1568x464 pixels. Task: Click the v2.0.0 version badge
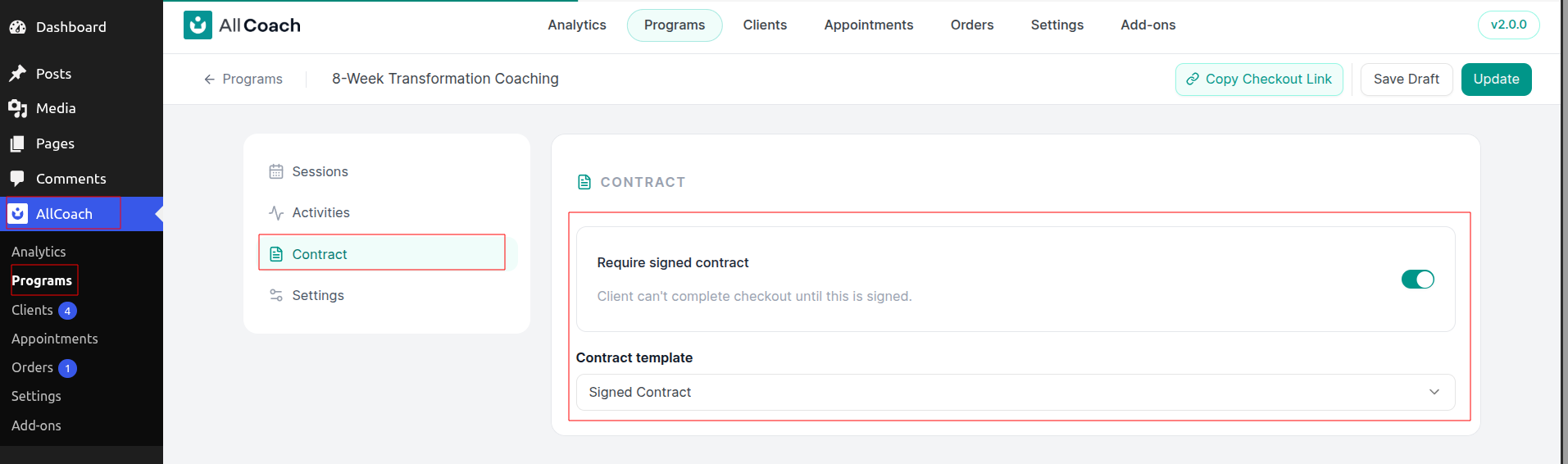pos(1508,25)
